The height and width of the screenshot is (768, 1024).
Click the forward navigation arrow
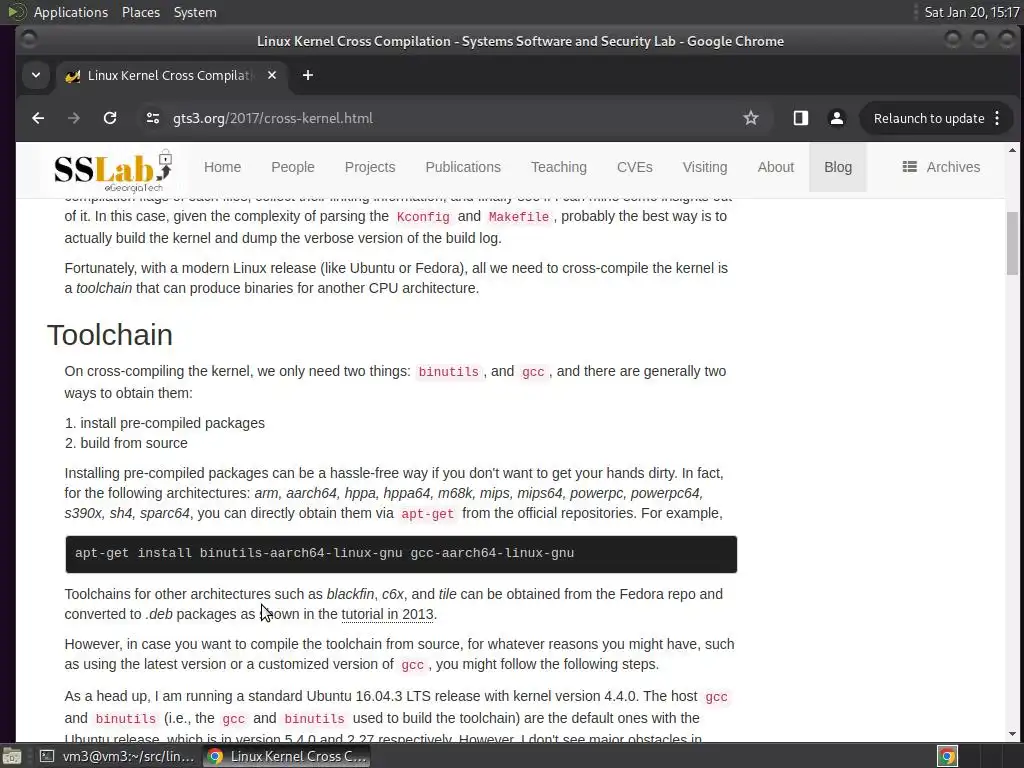click(74, 118)
